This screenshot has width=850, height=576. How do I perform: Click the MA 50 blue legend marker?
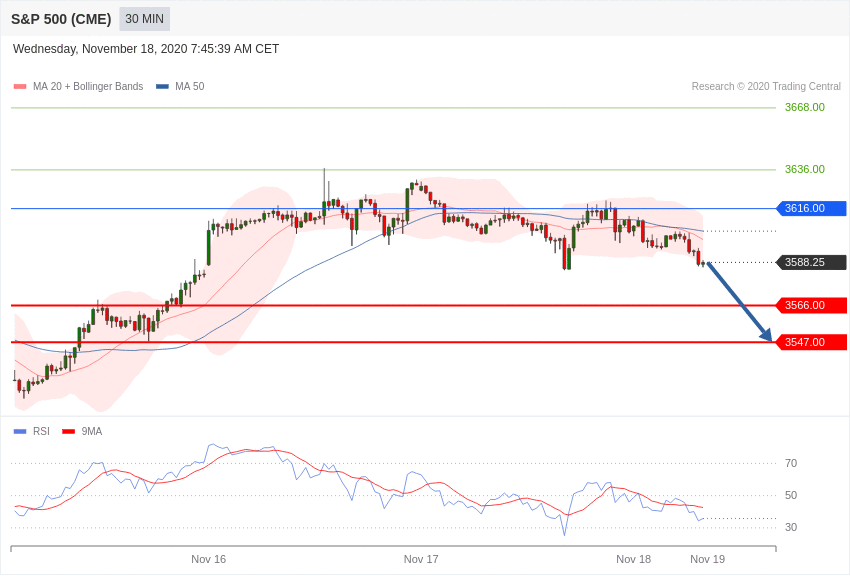[x=162, y=87]
